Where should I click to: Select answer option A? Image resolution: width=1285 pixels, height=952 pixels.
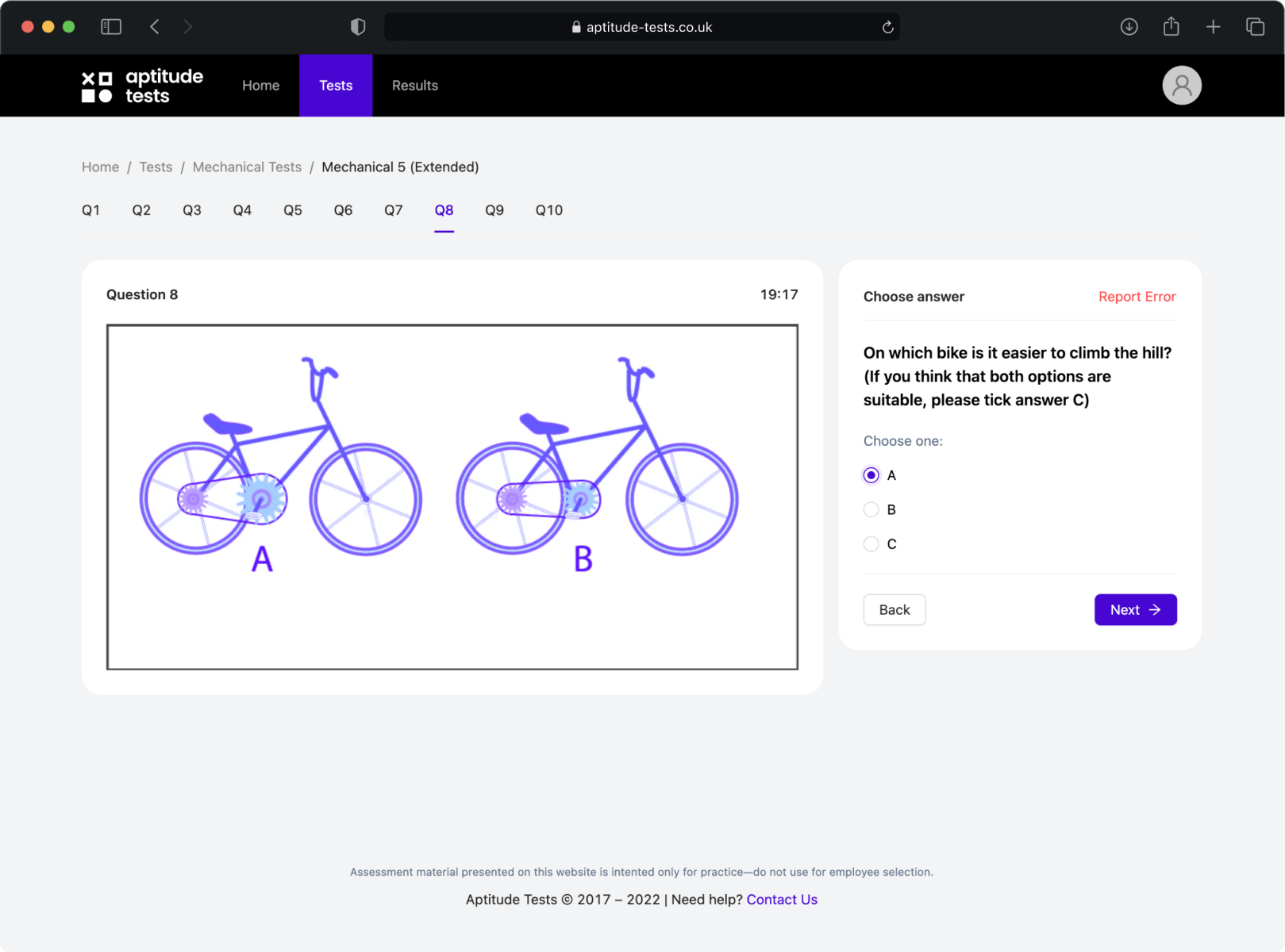871,475
